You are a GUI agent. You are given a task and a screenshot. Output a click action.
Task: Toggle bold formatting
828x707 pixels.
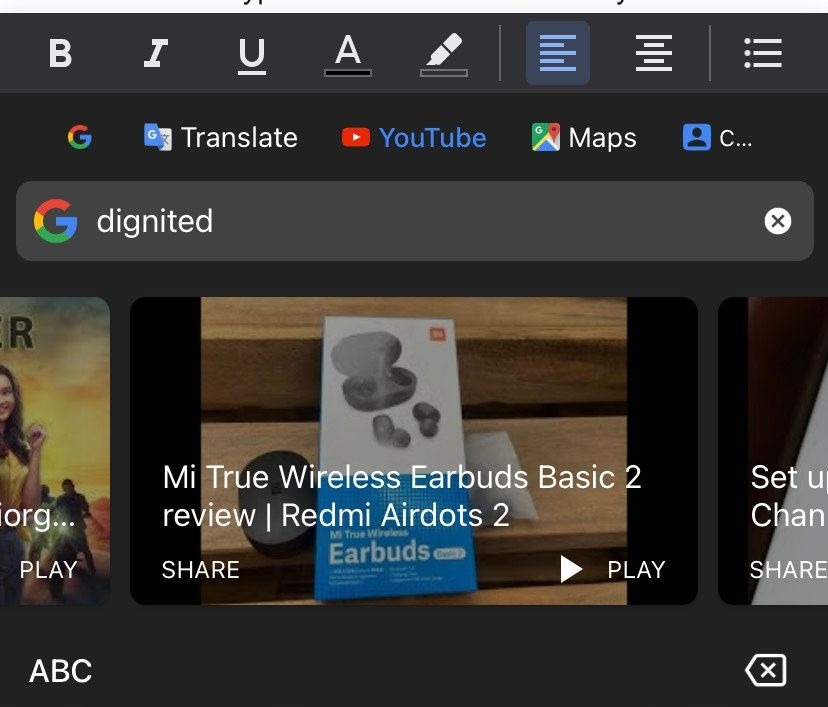(x=60, y=53)
